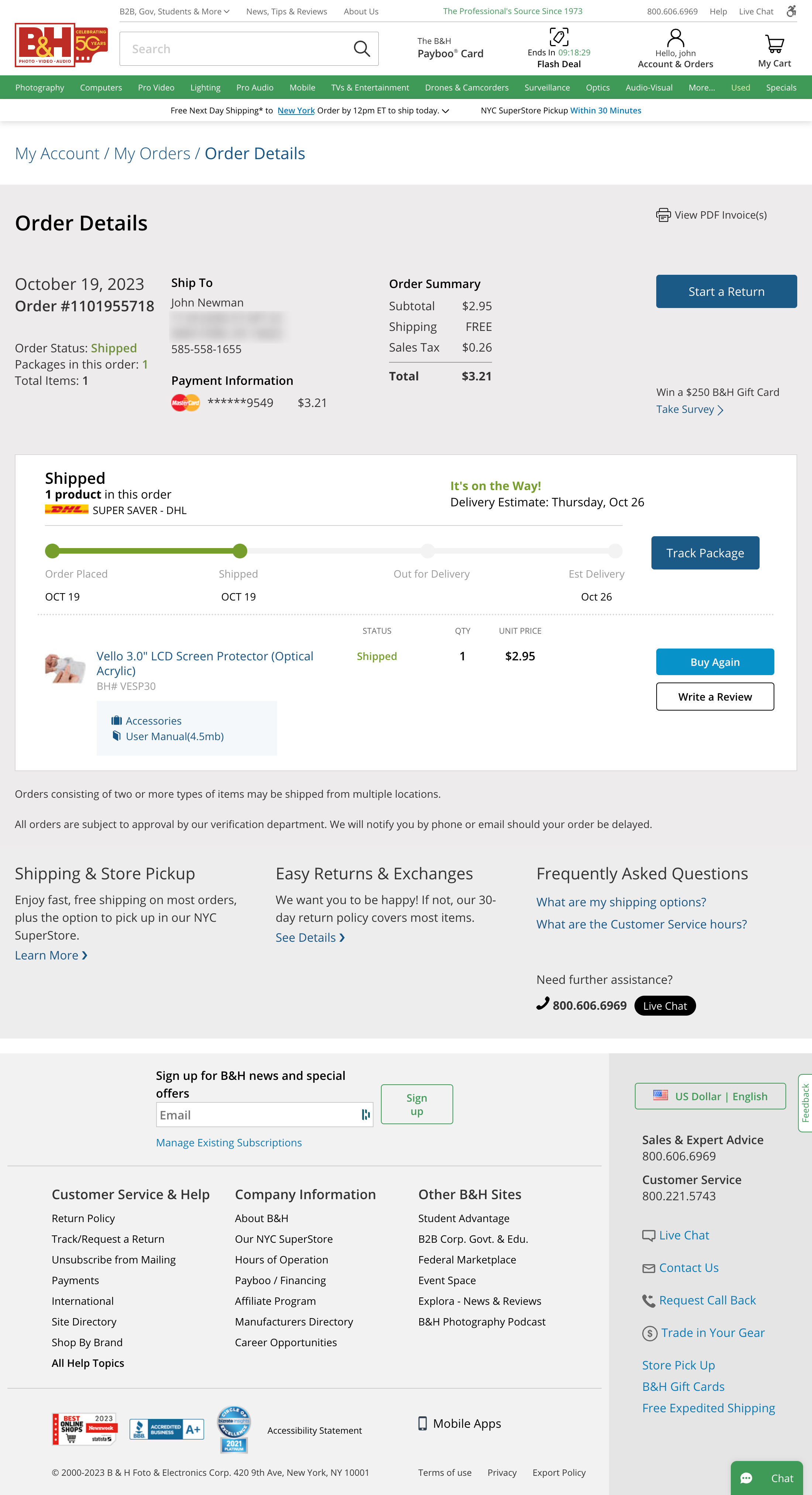This screenshot has width=812, height=1495.
Task: Expand the B2B, Gov, Students & More dropdown
Action: (174, 11)
